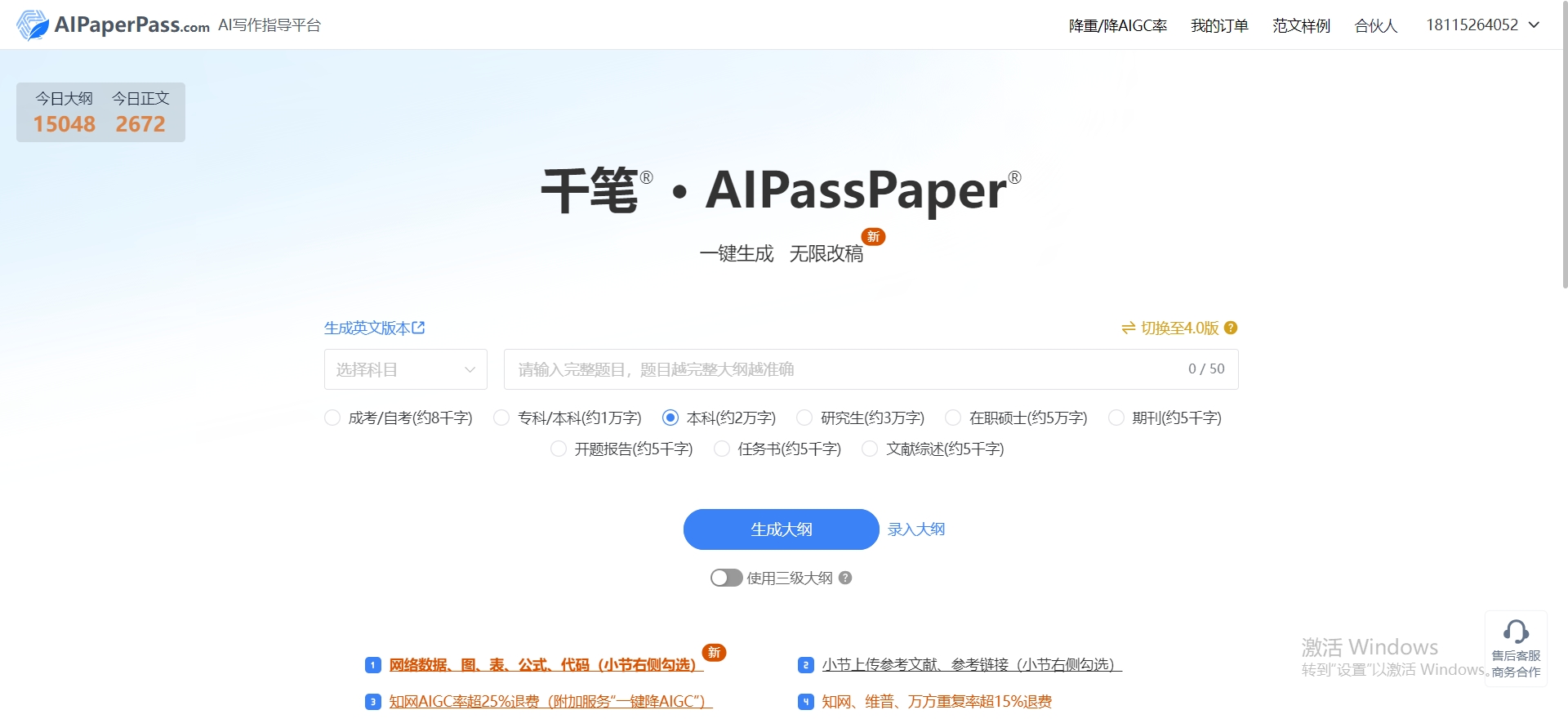Click 今日大纲 count 15048
The image size is (1568, 719).
pyautogui.click(x=65, y=124)
